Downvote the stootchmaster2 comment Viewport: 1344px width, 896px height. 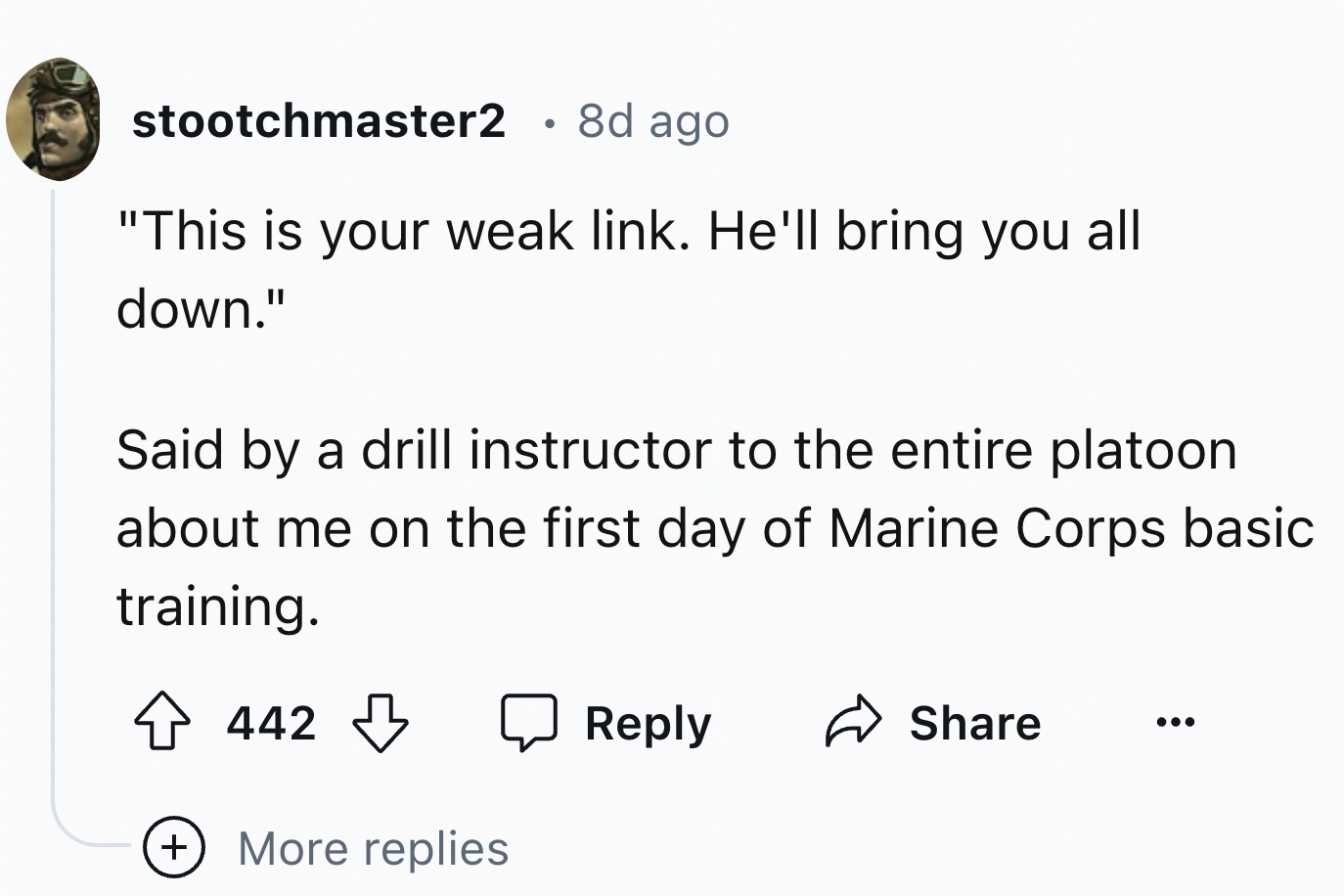pos(380,724)
